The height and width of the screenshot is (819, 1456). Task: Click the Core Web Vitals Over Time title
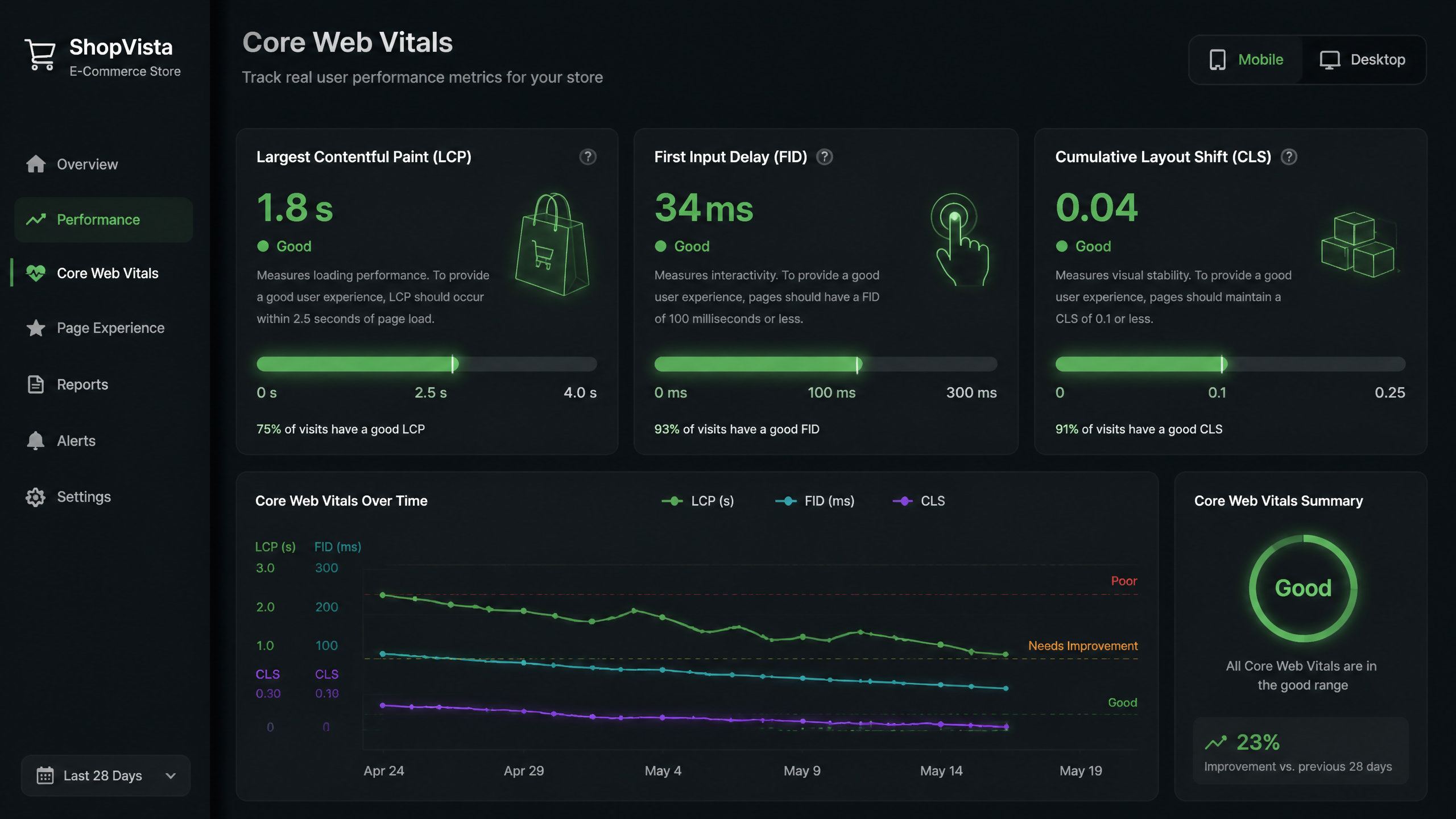341,501
